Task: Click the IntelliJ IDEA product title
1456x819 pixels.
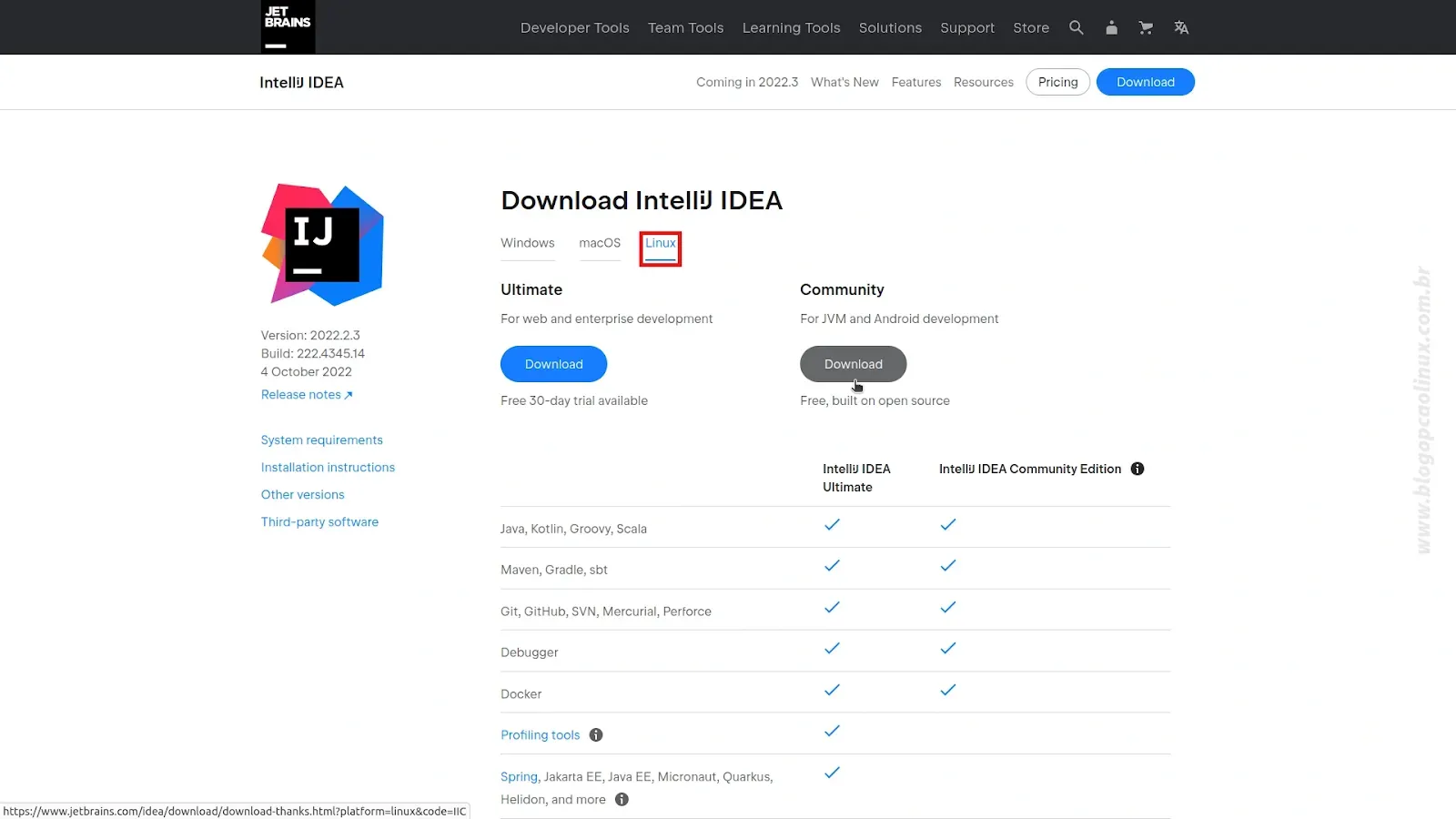Action: 301,82
